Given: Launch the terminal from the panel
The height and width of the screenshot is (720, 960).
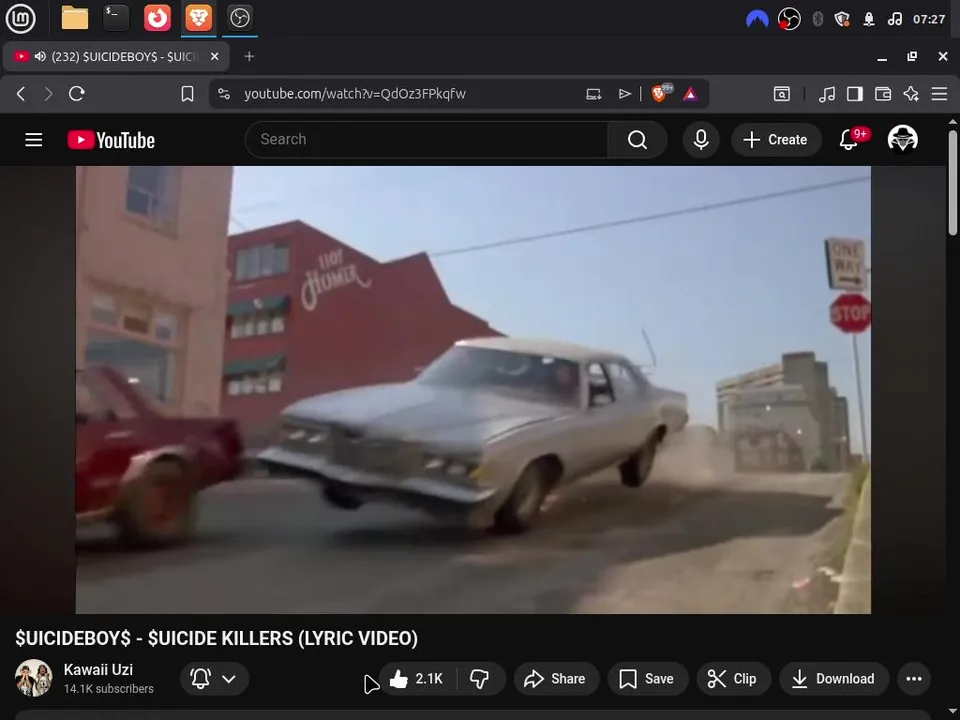Looking at the screenshot, I should click(x=116, y=18).
